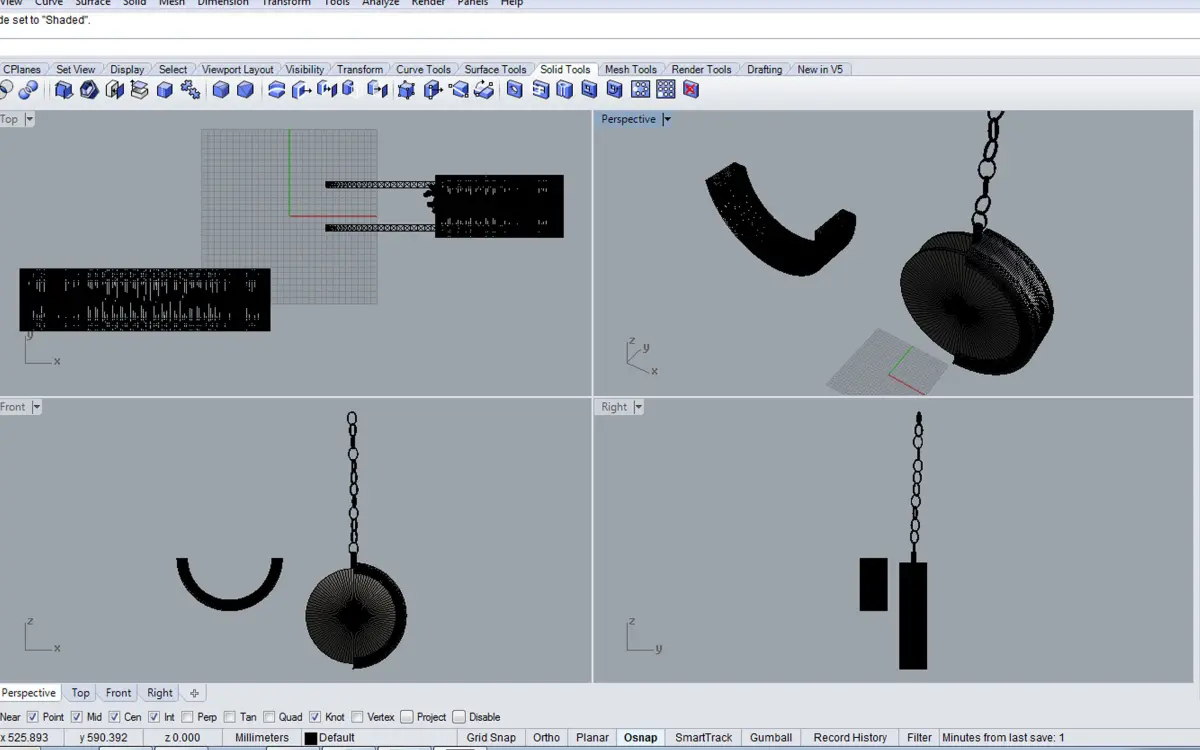The width and height of the screenshot is (1200, 750).
Task: Select the Move hole icon
Action: [589, 90]
